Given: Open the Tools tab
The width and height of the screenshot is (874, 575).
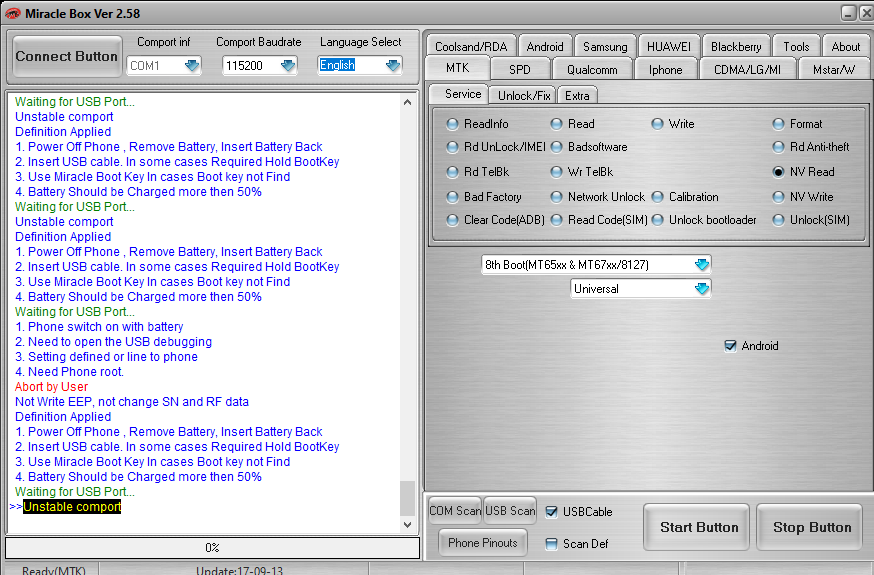Looking at the screenshot, I should point(796,46).
